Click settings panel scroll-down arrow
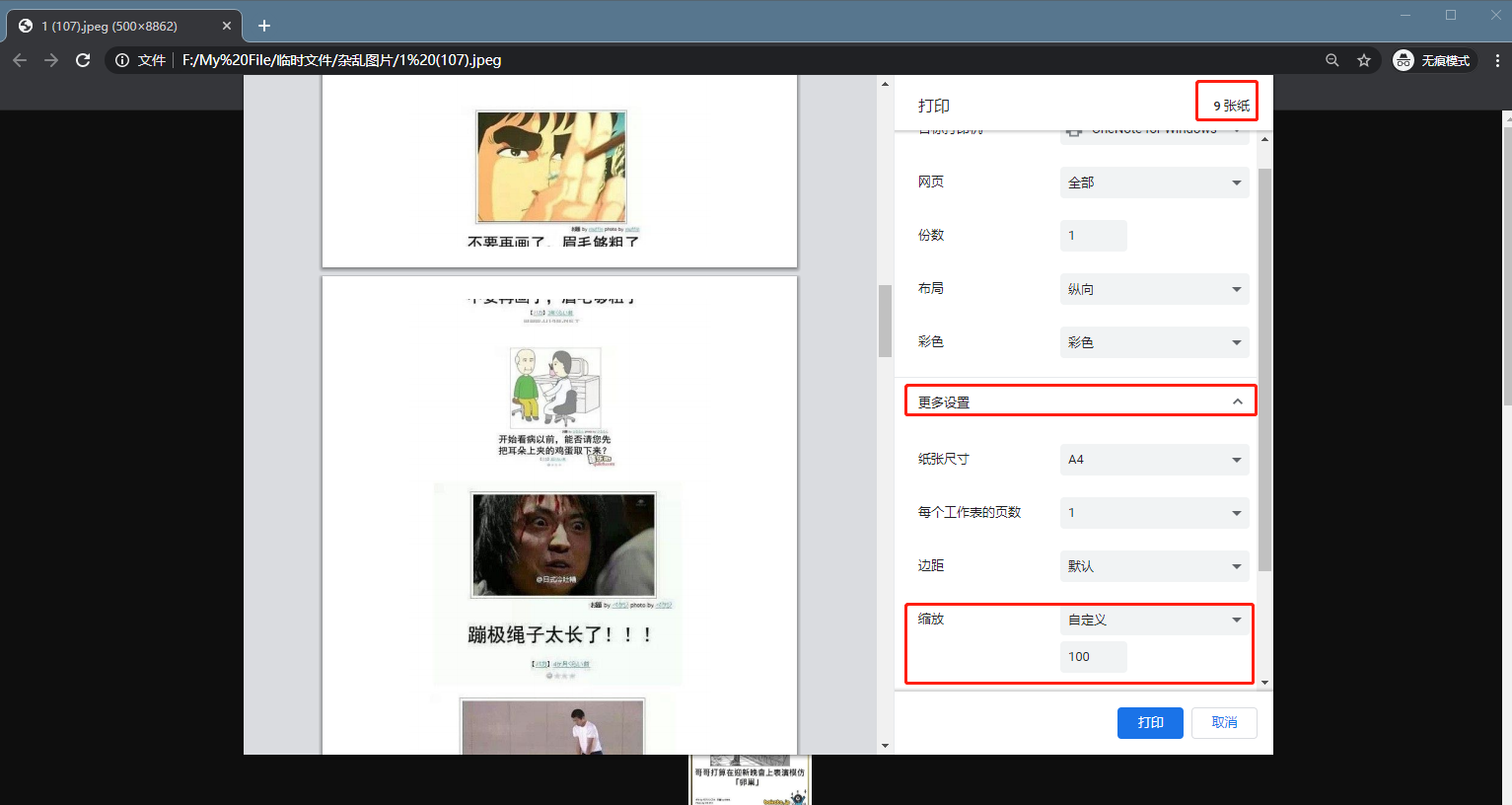 pyautogui.click(x=1264, y=683)
